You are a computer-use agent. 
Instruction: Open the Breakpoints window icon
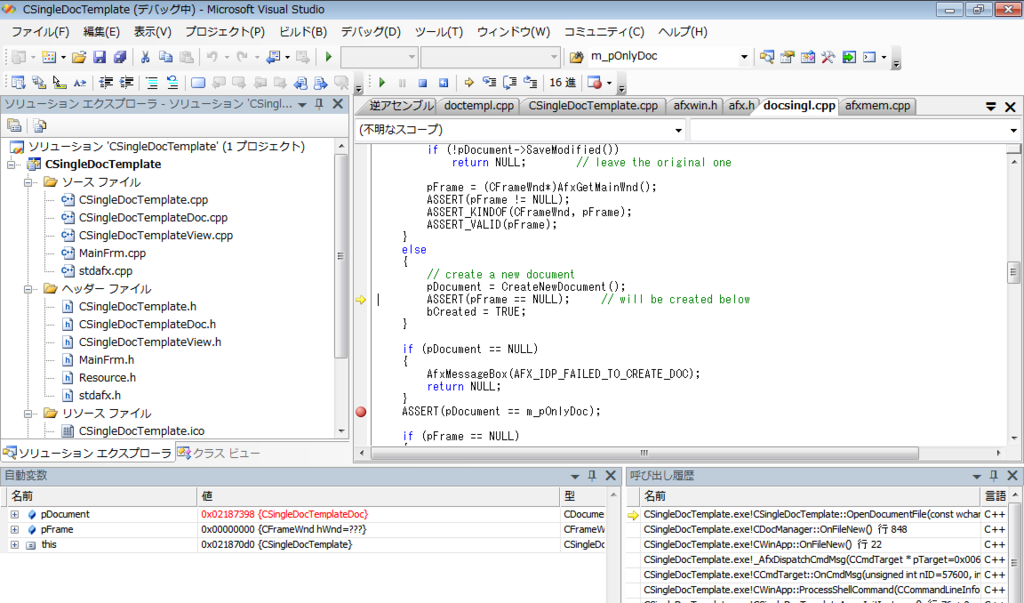click(x=594, y=83)
